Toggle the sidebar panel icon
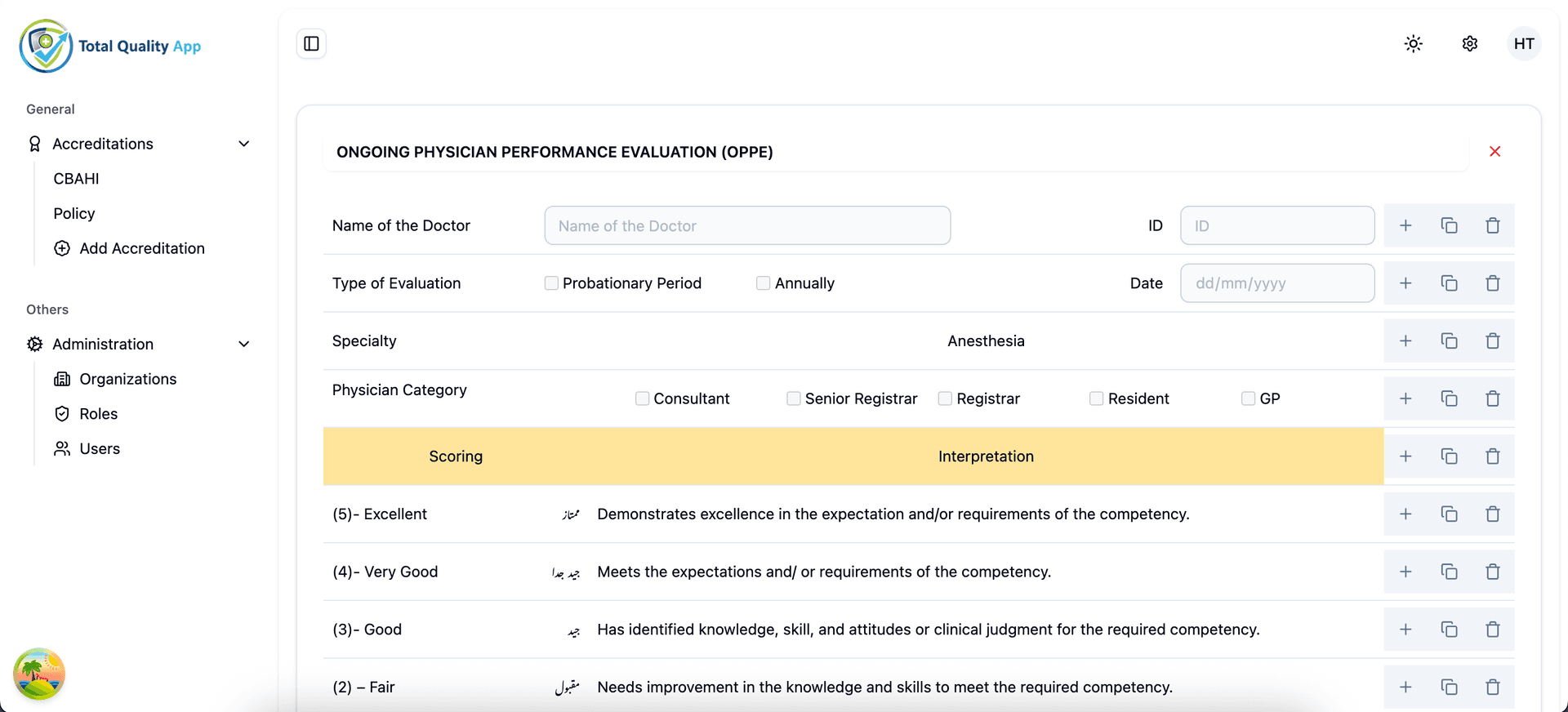Viewport: 1568px width, 712px height. coord(311,43)
